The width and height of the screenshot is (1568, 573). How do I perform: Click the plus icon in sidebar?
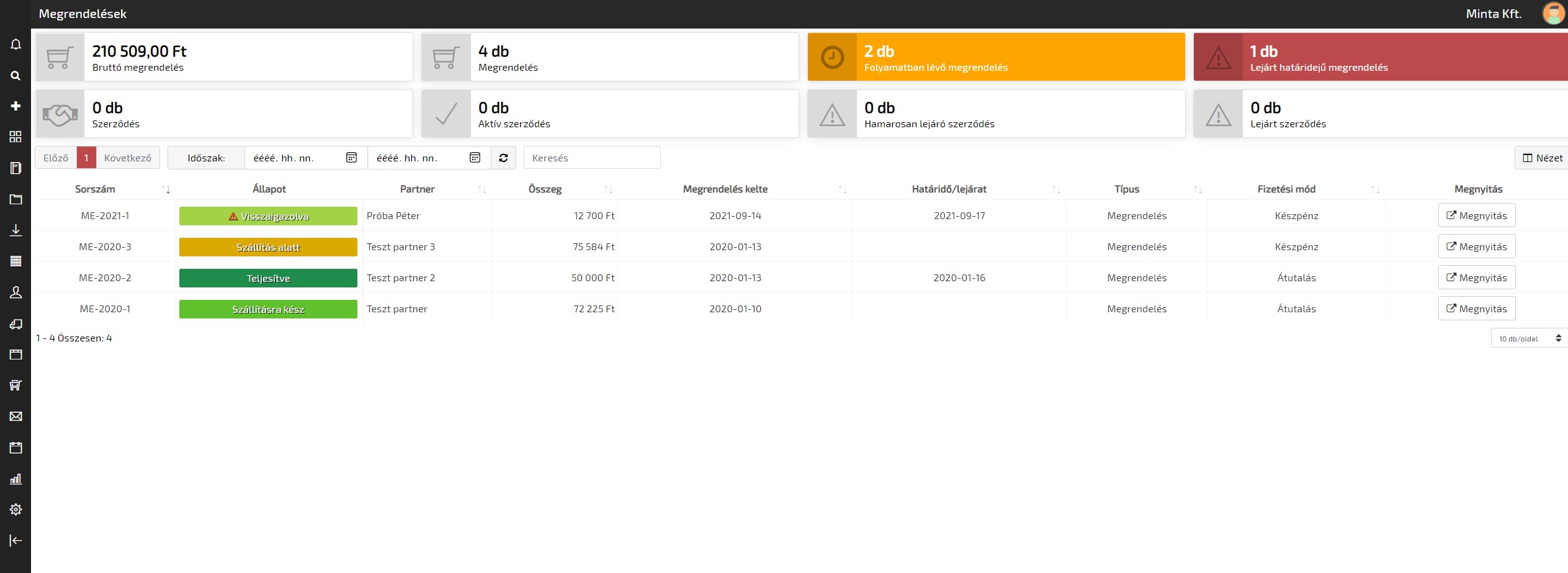pyautogui.click(x=16, y=106)
